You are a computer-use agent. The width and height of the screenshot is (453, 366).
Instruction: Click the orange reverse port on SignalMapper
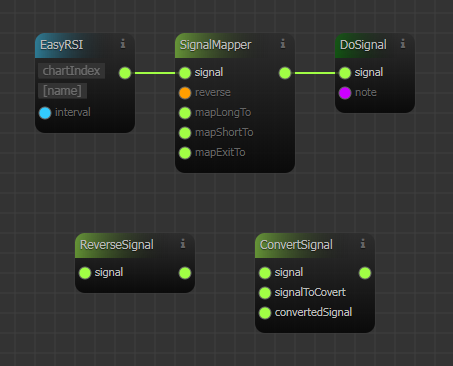tap(185, 93)
